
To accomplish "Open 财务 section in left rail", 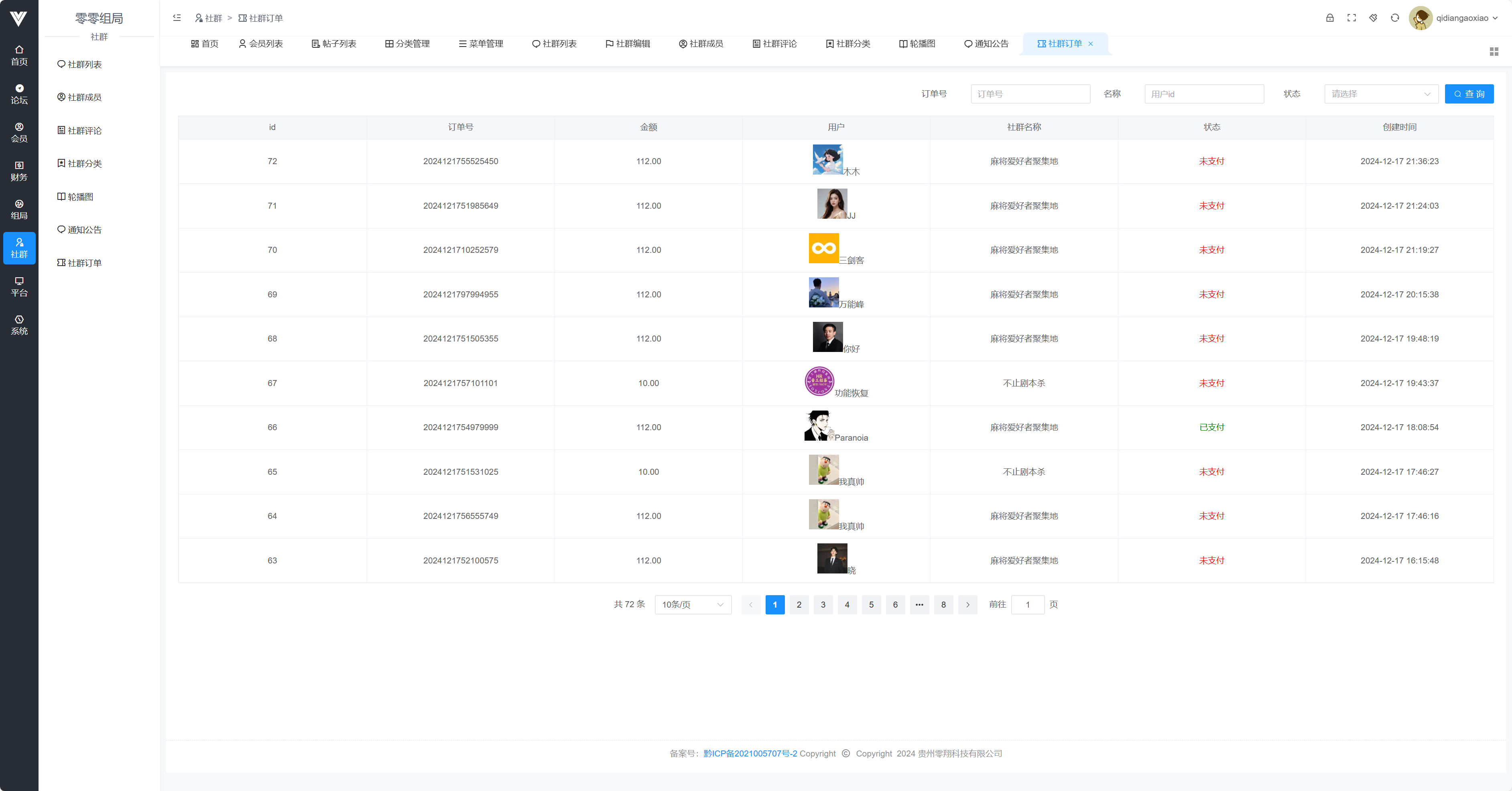I will point(19,171).
